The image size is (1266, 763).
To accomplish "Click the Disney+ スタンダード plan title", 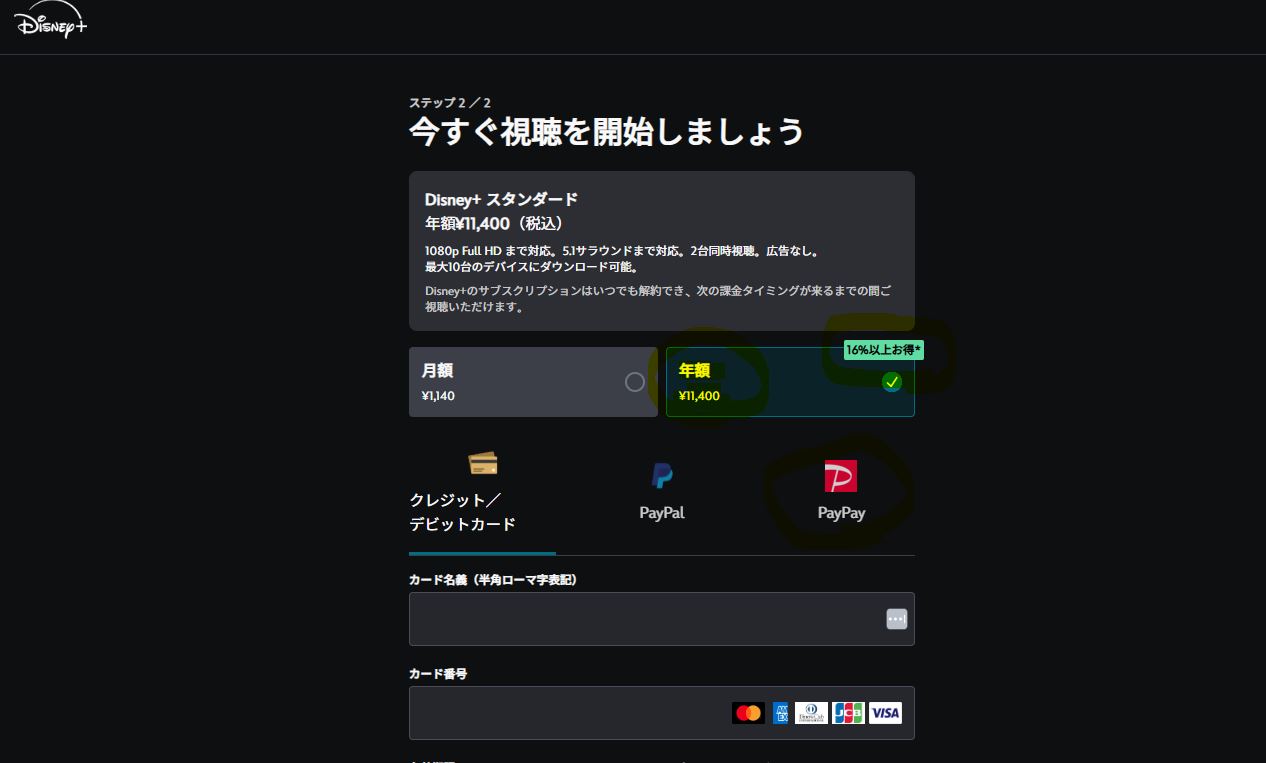I will tap(501, 199).
